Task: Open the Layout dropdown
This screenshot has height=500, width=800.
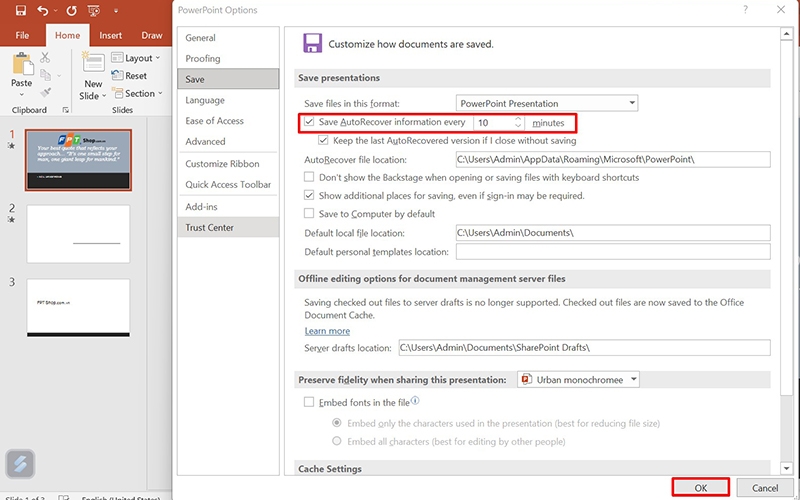Action: [136, 58]
